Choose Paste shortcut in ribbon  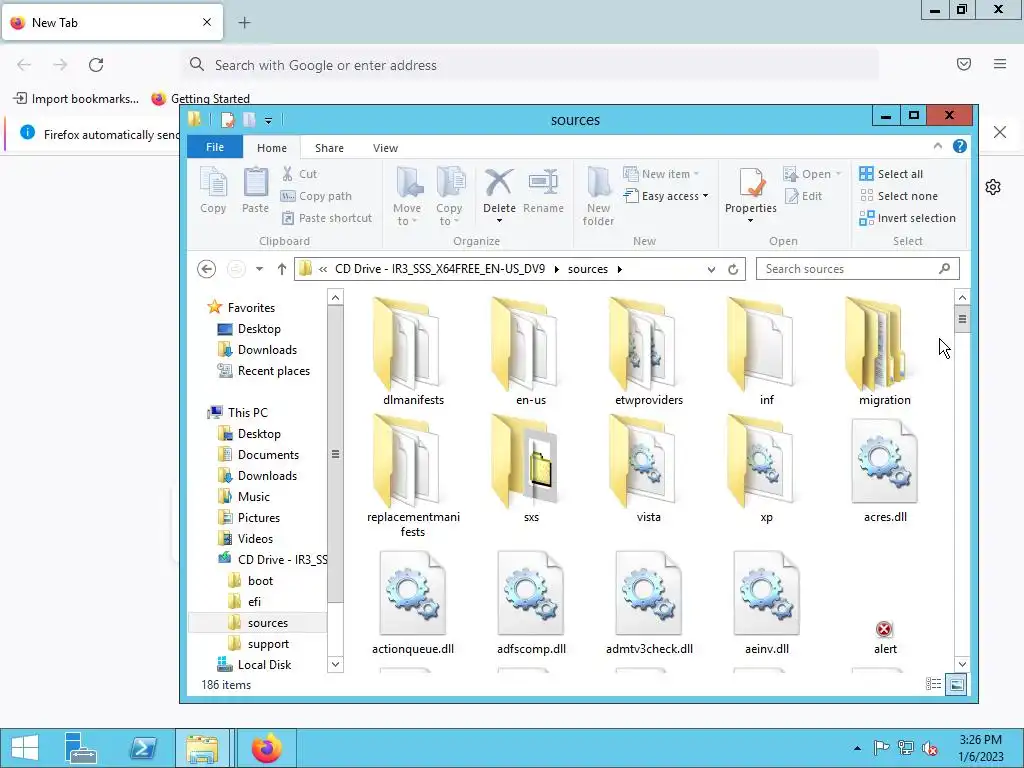(x=327, y=218)
